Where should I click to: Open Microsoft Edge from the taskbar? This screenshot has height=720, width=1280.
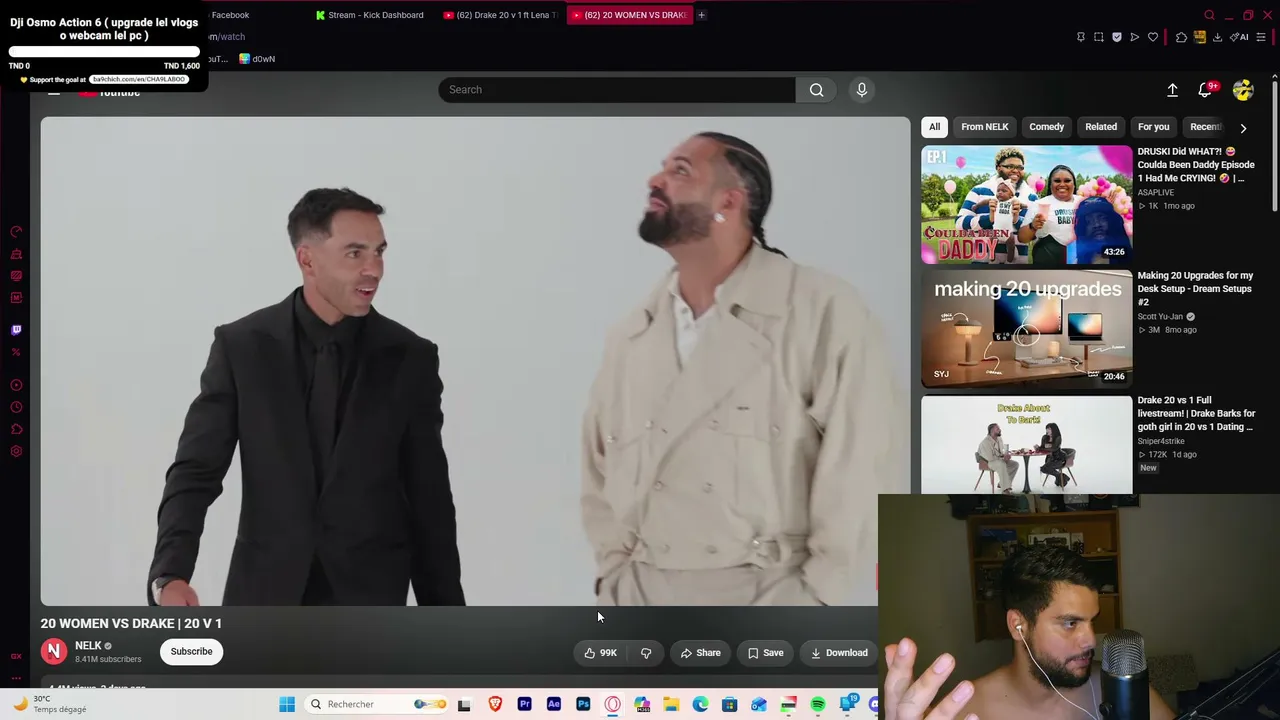[x=700, y=704]
